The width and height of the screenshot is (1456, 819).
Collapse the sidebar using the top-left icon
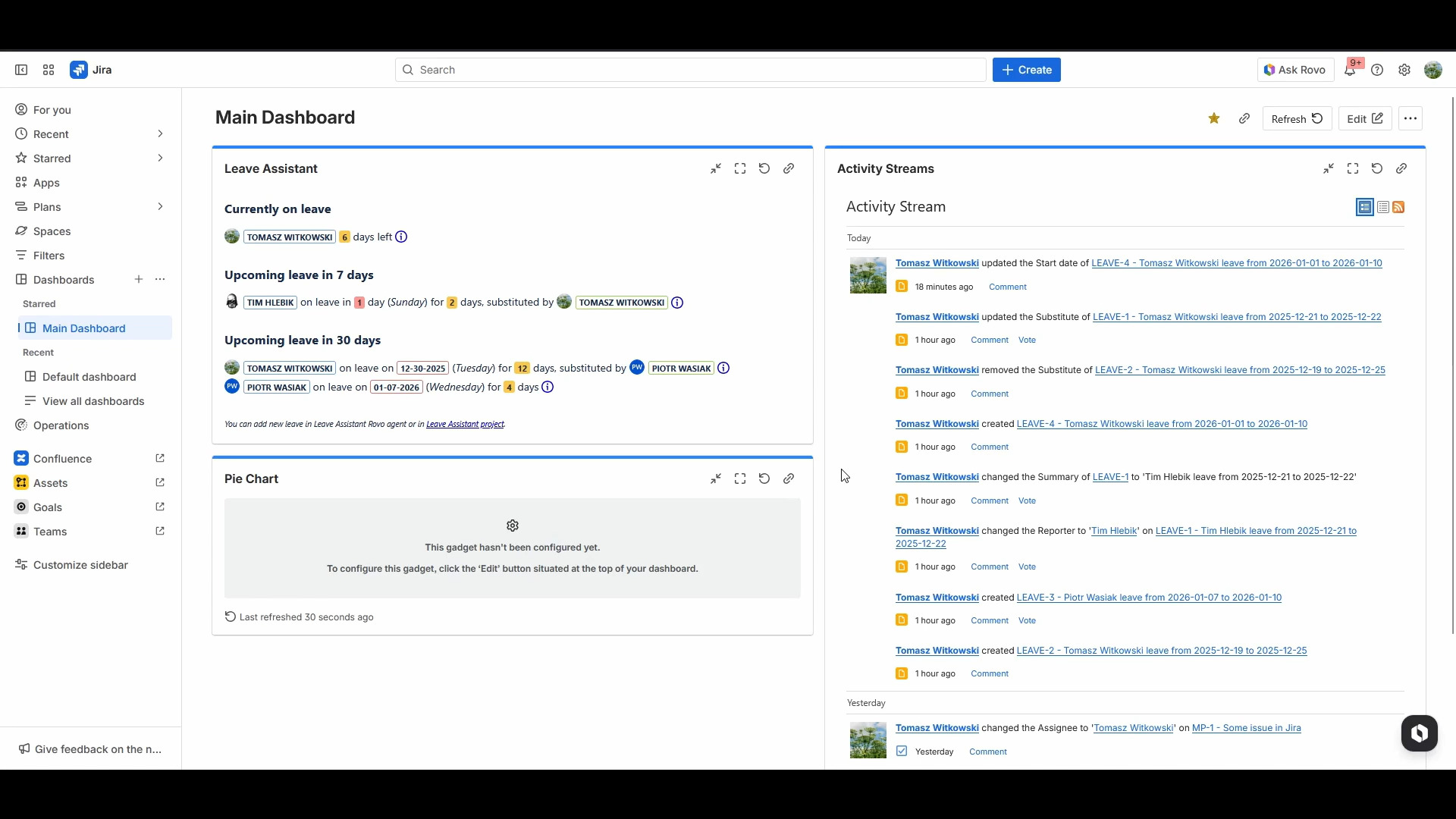click(21, 70)
